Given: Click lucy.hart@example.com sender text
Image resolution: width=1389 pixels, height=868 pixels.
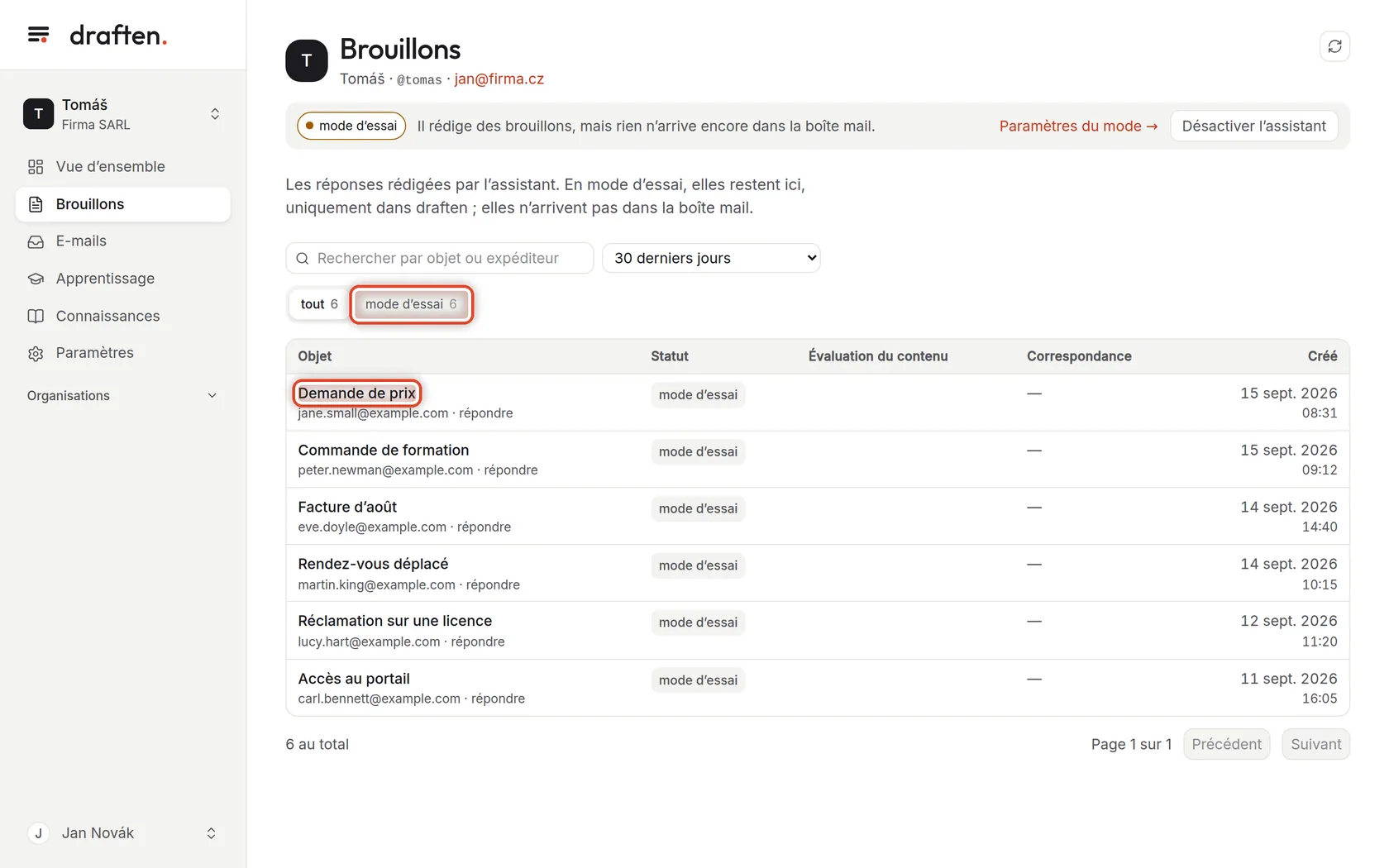Looking at the screenshot, I should pos(369,642).
